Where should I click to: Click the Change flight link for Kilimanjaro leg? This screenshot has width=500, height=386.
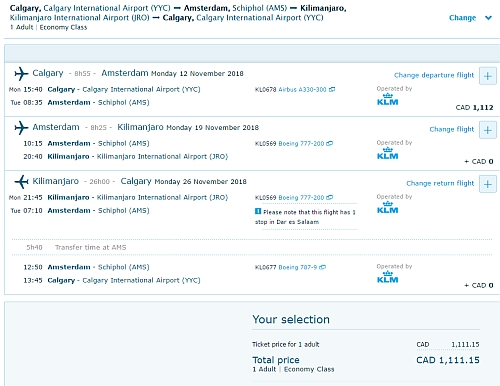click(451, 129)
